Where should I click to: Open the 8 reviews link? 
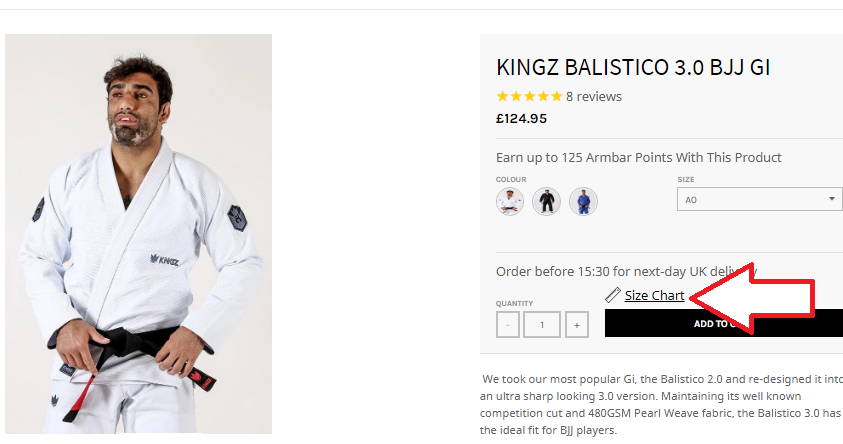(x=594, y=97)
